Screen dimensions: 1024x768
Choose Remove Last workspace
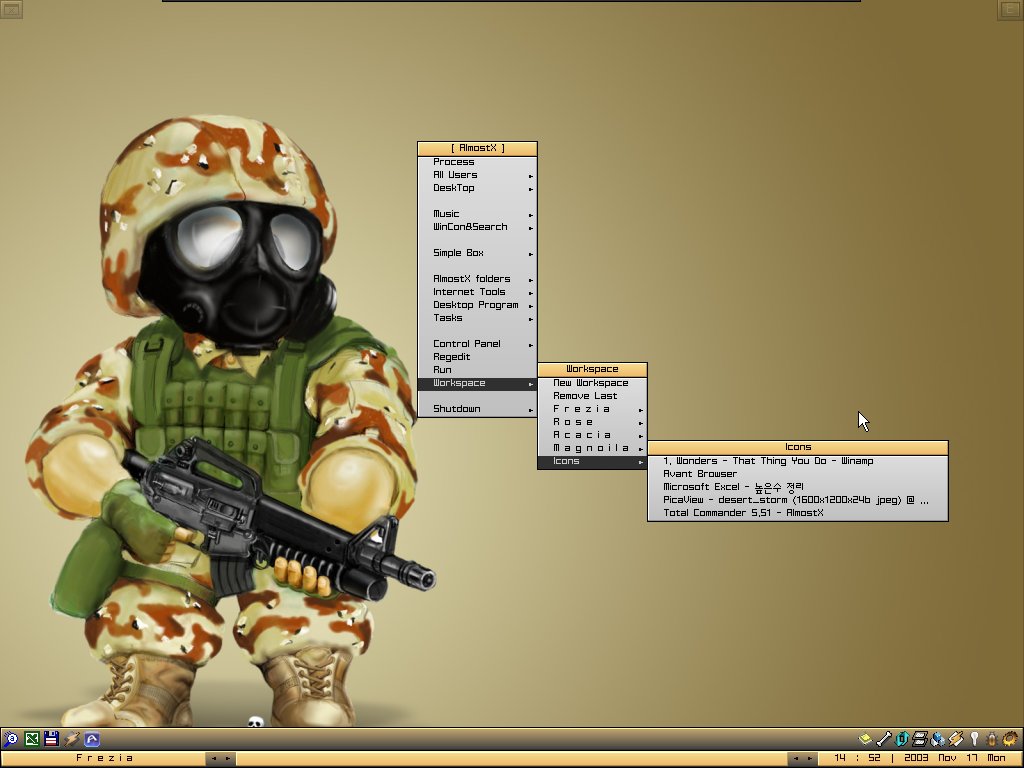point(592,396)
